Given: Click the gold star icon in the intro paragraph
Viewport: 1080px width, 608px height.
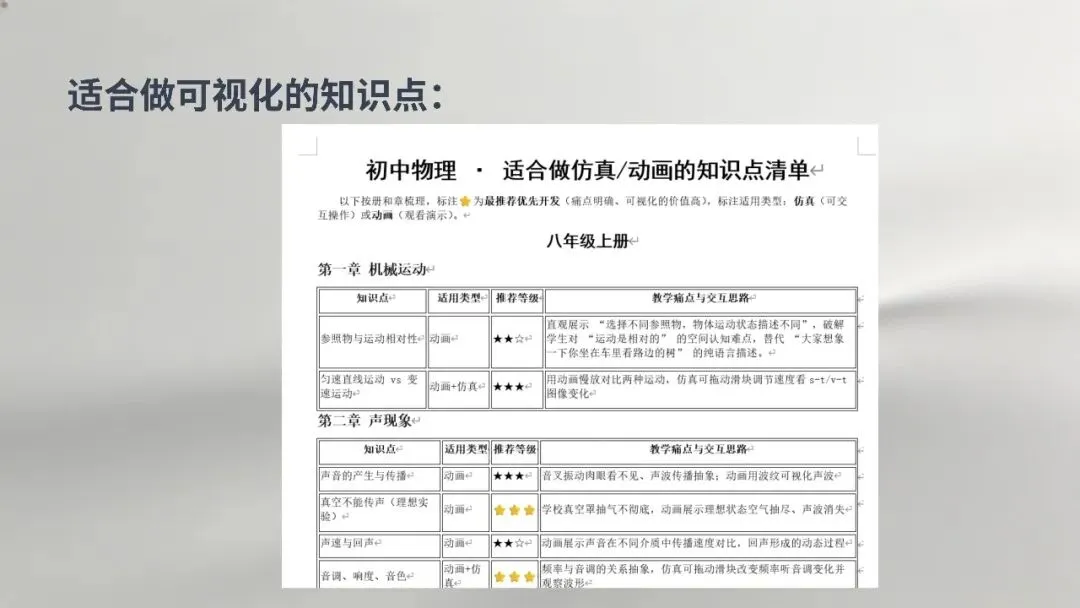Looking at the screenshot, I should click(465, 201).
